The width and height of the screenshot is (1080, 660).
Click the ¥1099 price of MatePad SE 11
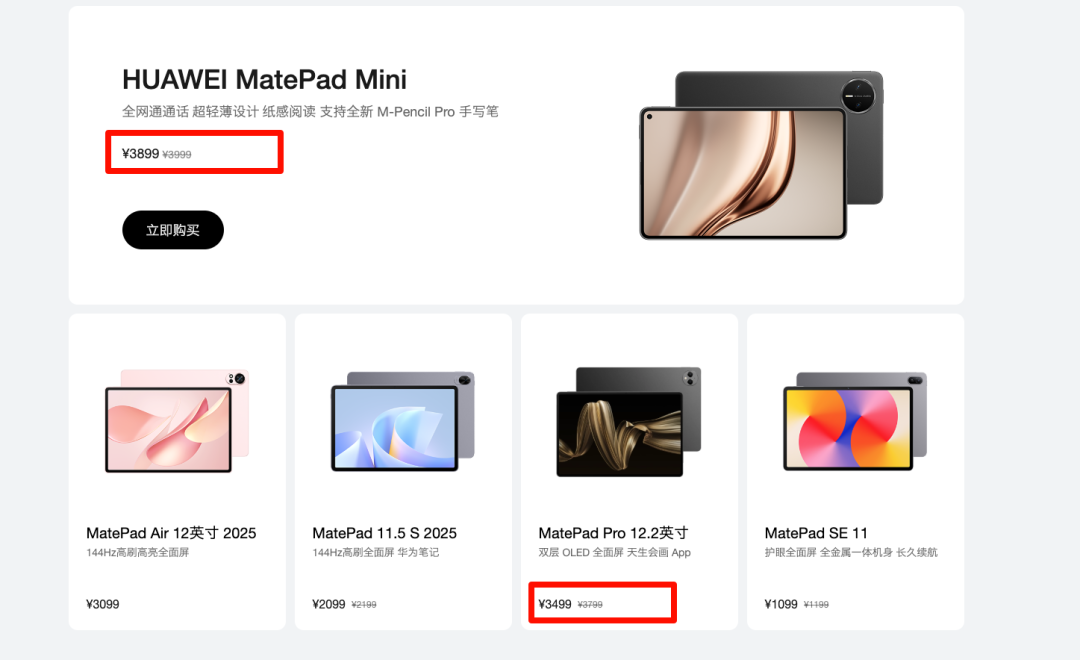(781, 604)
